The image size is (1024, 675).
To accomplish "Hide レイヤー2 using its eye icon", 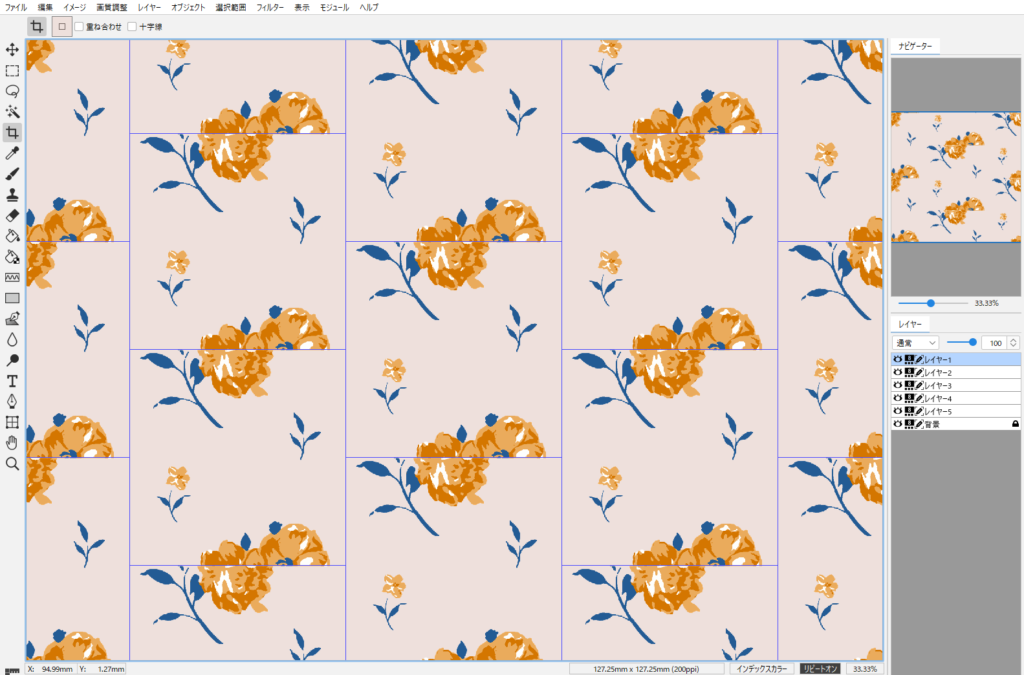I will tap(898, 373).
